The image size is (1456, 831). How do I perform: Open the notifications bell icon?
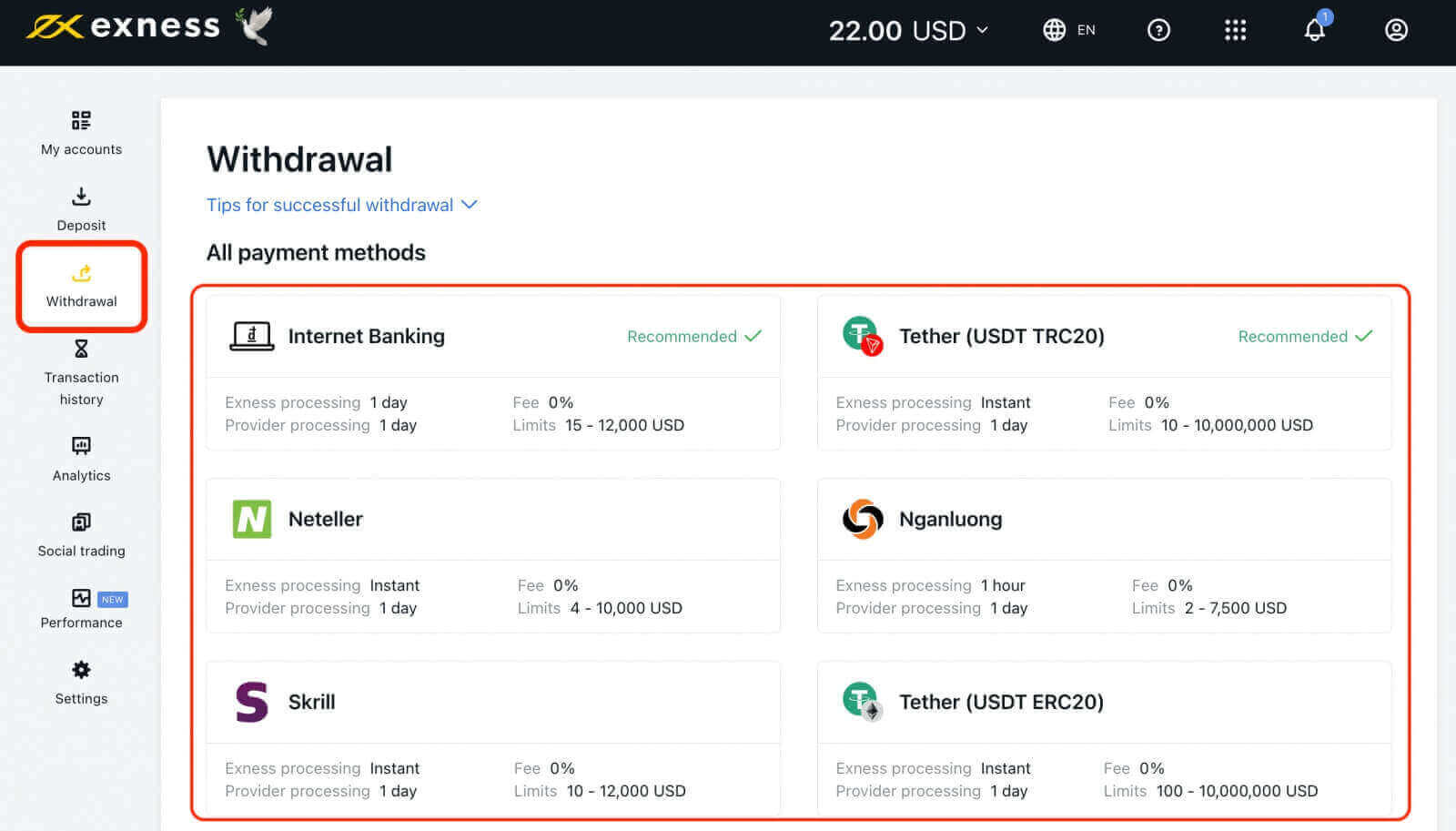(x=1314, y=30)
